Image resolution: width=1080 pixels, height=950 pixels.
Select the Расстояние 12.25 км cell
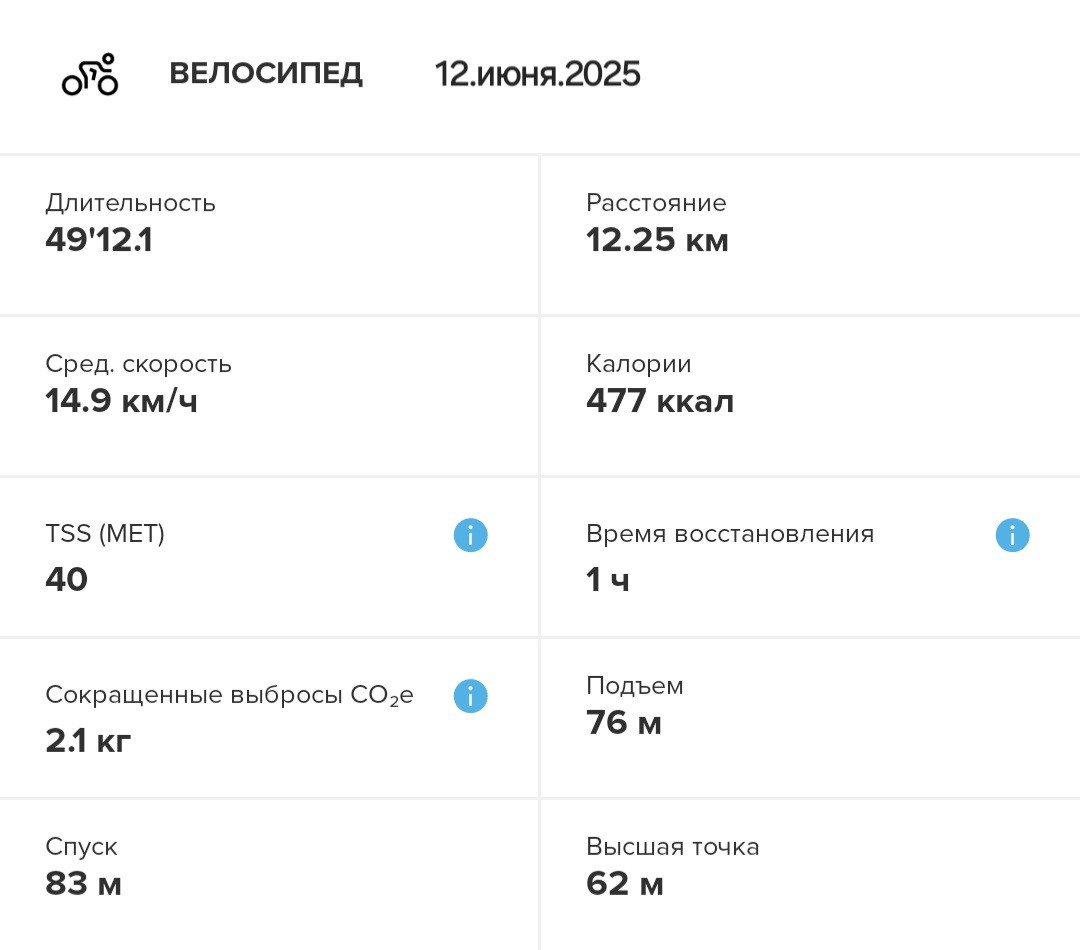point(811,236)
